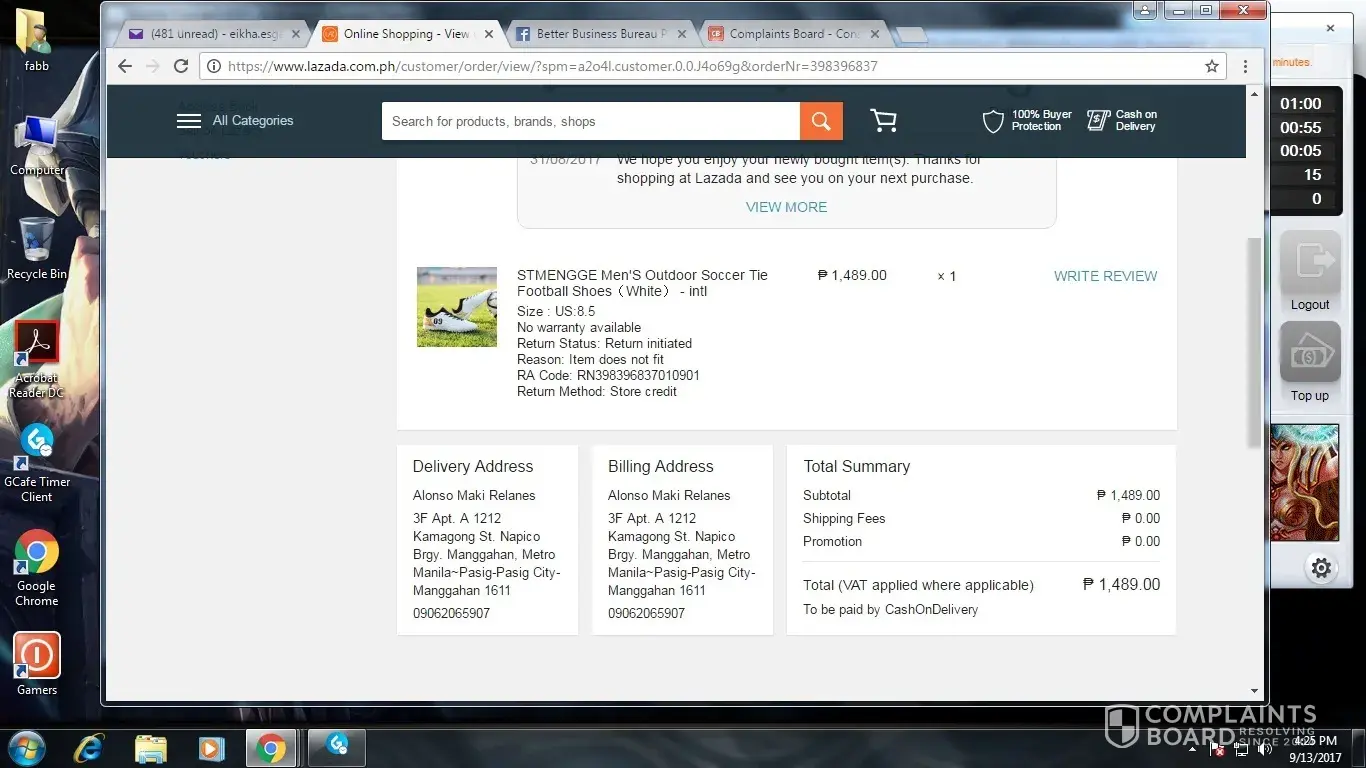
Task: Switch to the Better Business Bureau tab
Action: [x=600, y=34]
